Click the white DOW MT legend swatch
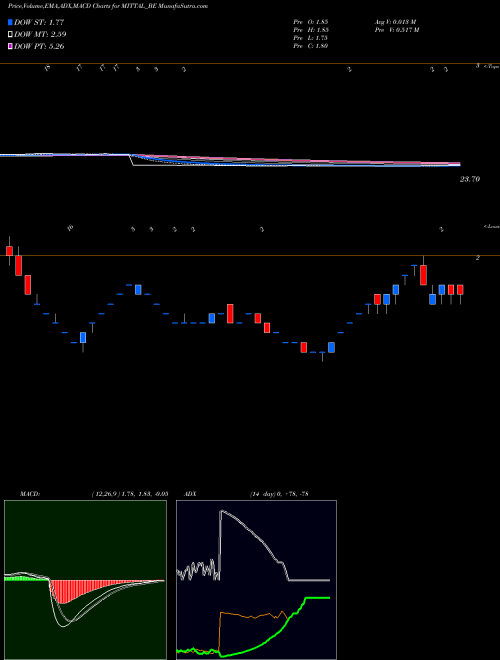This screenshot has width=500, height=660. click(10, 34)
